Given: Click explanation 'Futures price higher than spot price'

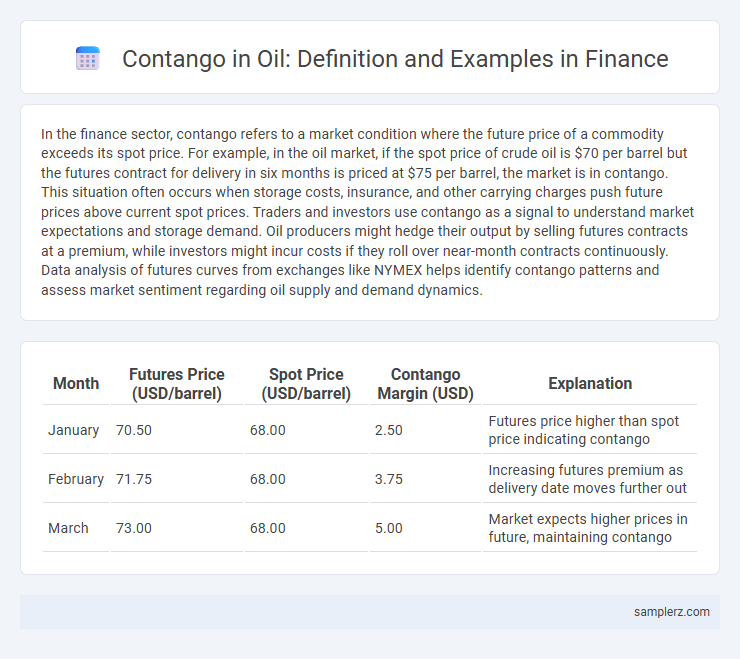Looking at the screenshot, I should pos(584,430).
